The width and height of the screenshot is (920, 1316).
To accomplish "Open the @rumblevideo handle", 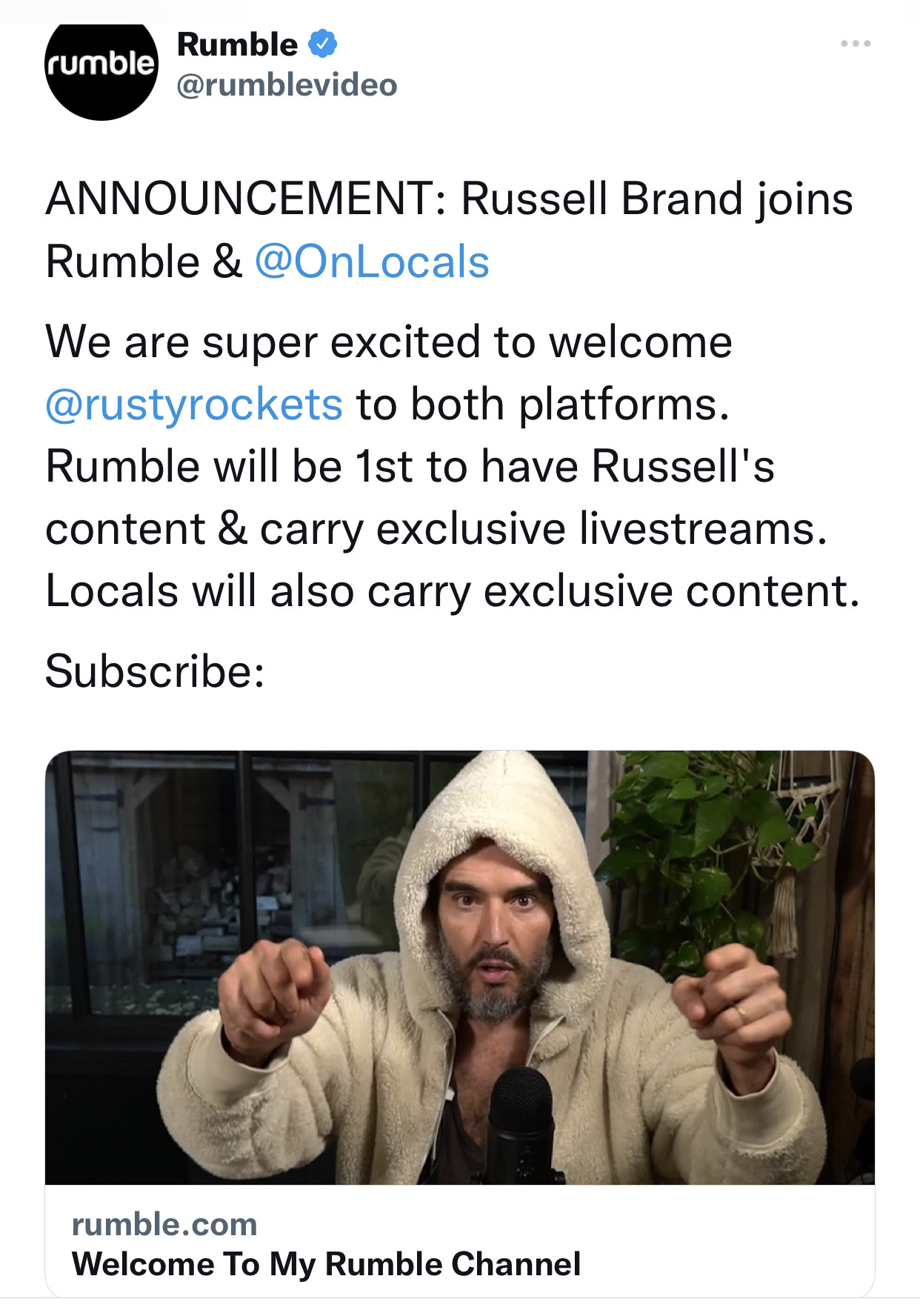I will (287, 85).
